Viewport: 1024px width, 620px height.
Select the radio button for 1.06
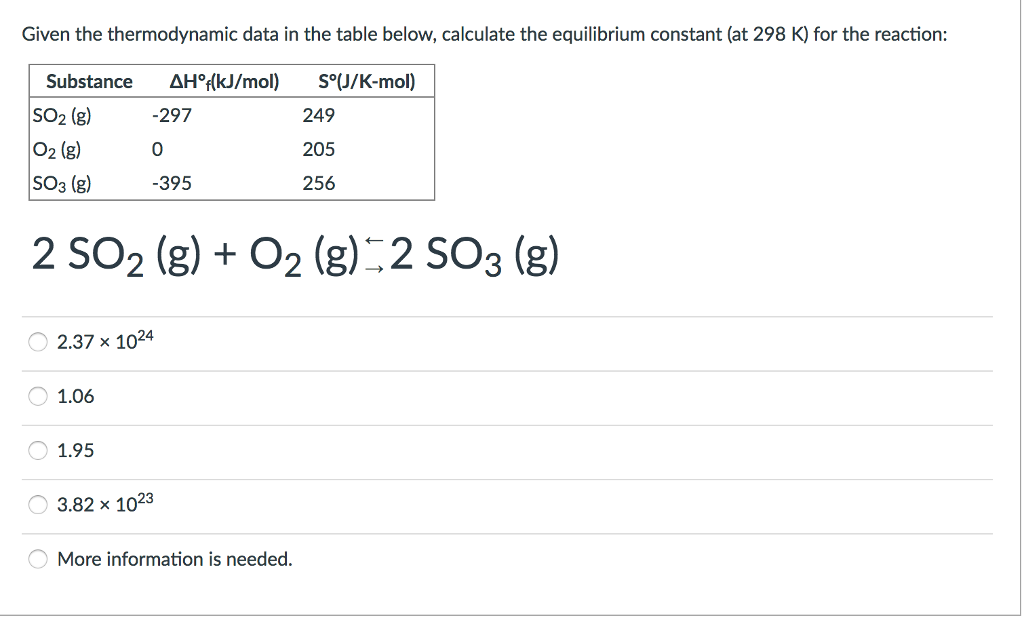pos(37,396)
